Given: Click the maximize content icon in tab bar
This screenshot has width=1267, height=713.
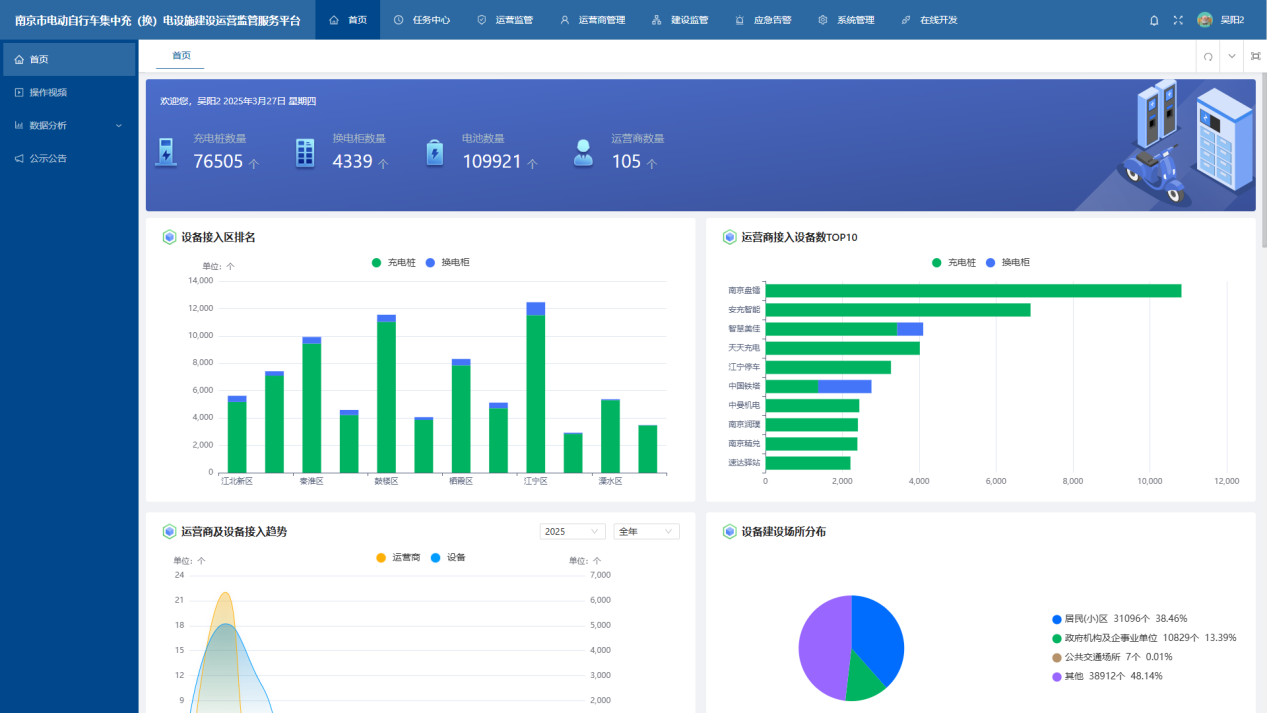Looking at the screenshot, I should pos(1255,56).
